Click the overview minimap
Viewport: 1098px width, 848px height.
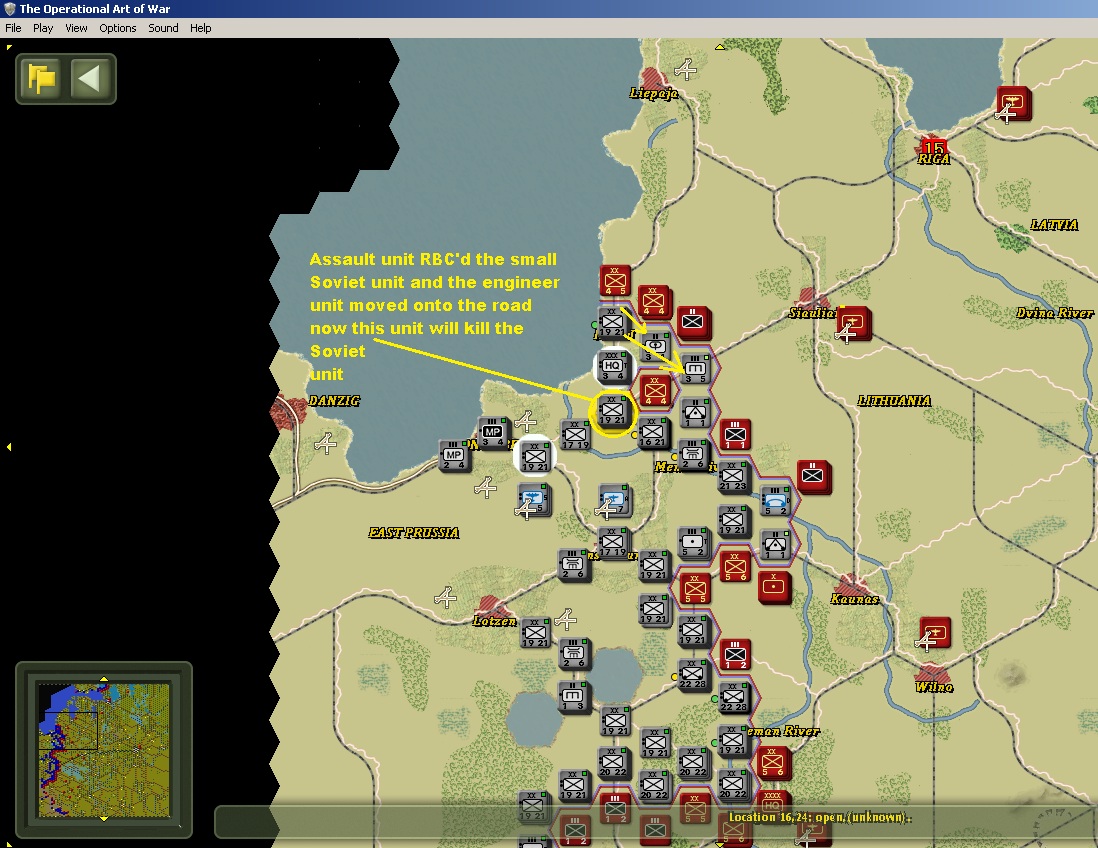pos(104,749)
